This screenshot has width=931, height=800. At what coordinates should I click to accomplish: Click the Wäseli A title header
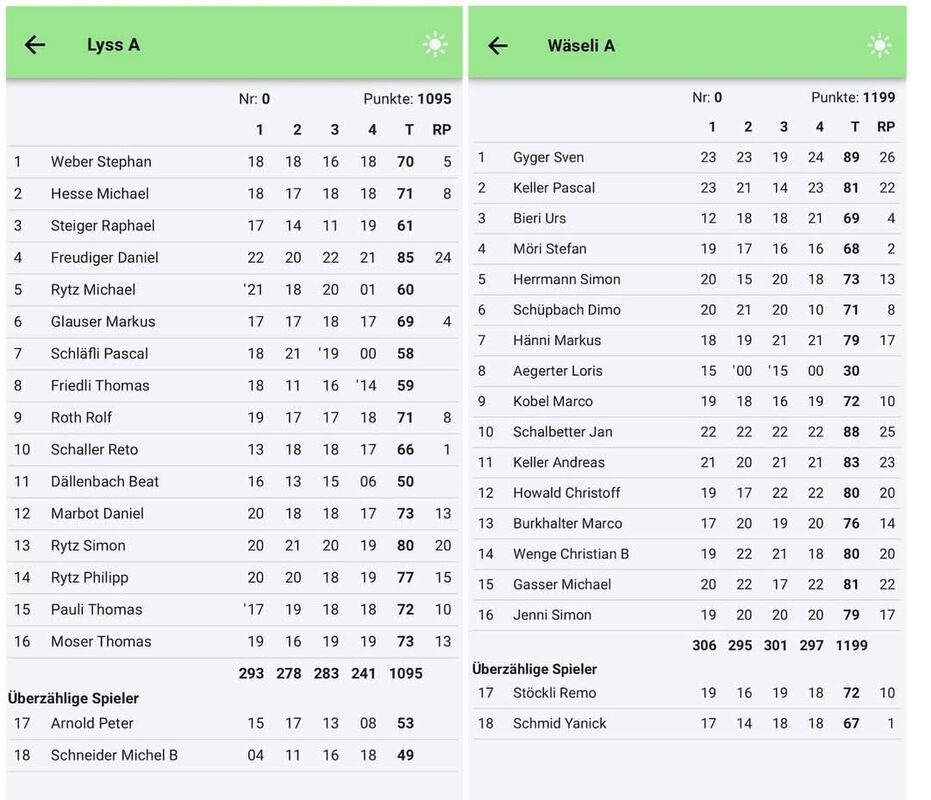tap(581, 46)
